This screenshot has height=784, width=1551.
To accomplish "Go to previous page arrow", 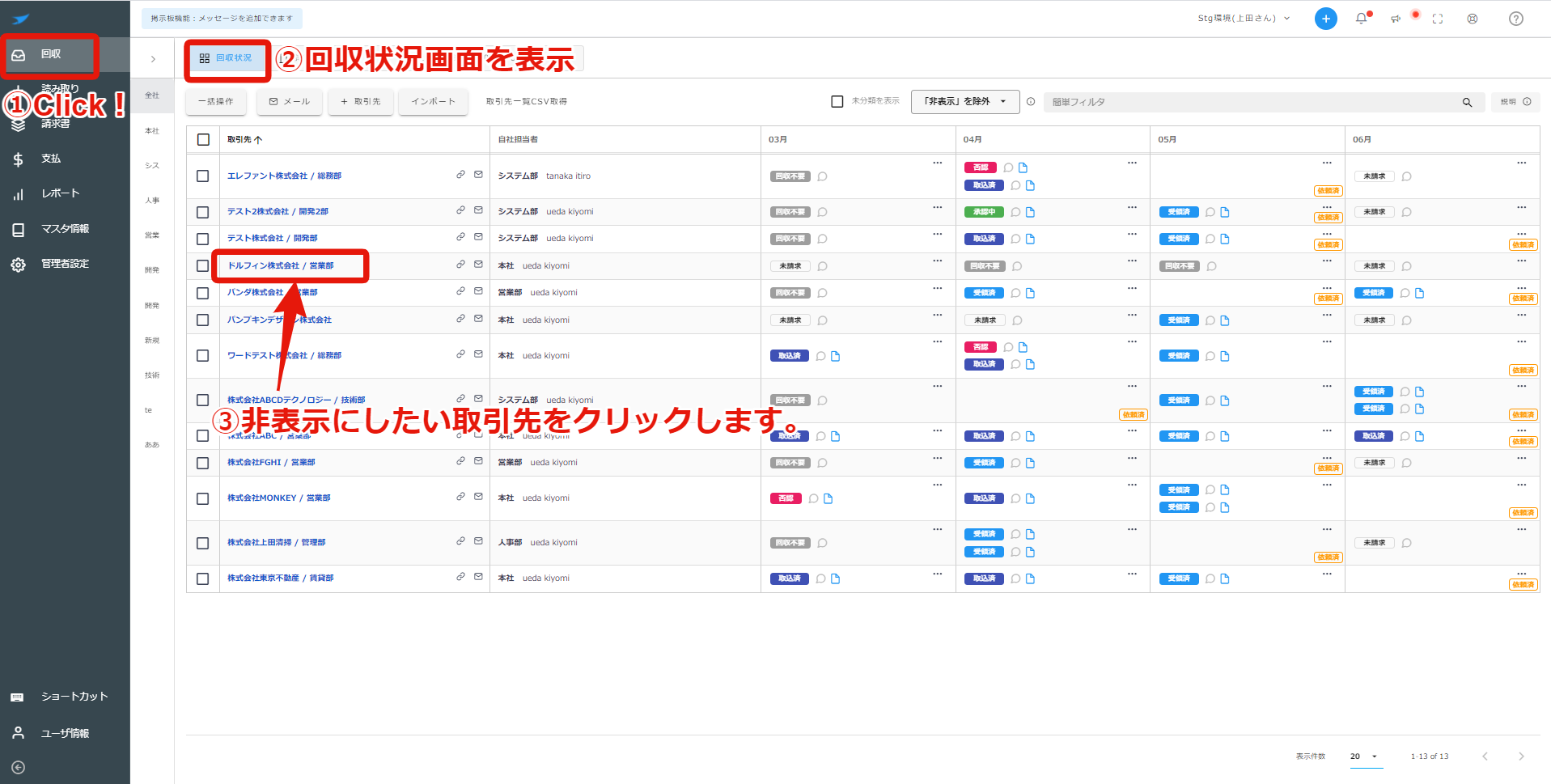I will (1485, 756).
